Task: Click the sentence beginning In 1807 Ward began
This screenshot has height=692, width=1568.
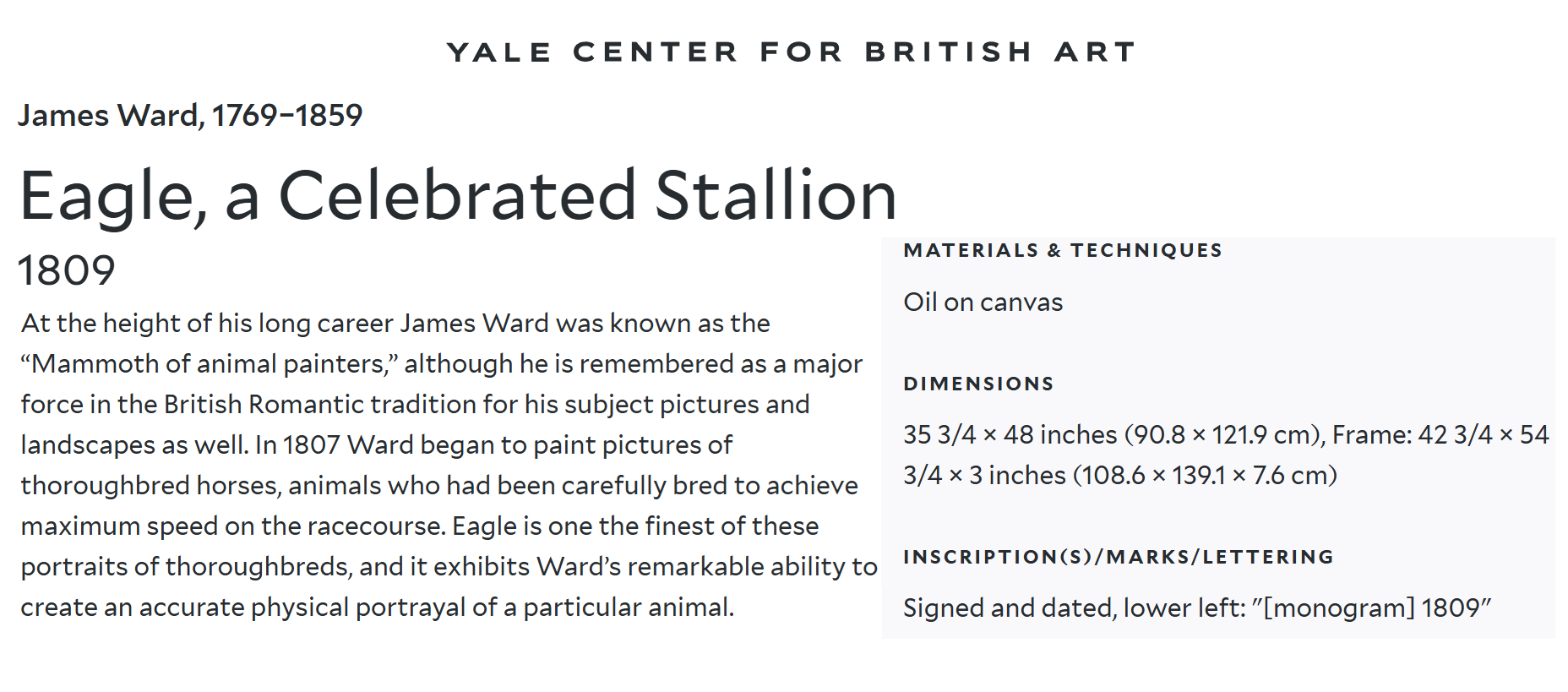Action: [494, 445]
